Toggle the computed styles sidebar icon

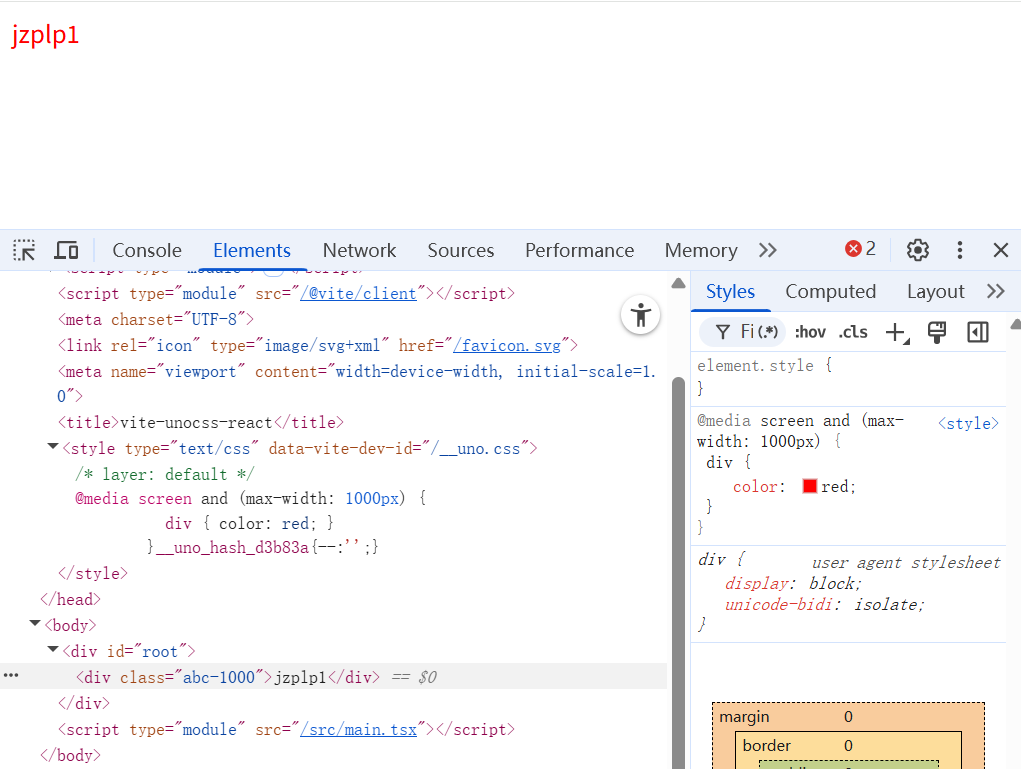click(x=977, y=332)
